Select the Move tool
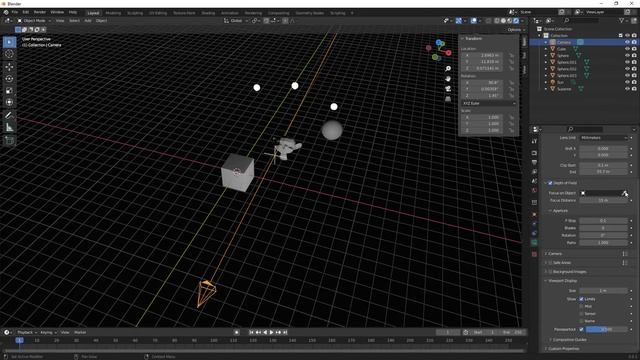The width and height of the screenshot is (640, 360). pos(9,67)
